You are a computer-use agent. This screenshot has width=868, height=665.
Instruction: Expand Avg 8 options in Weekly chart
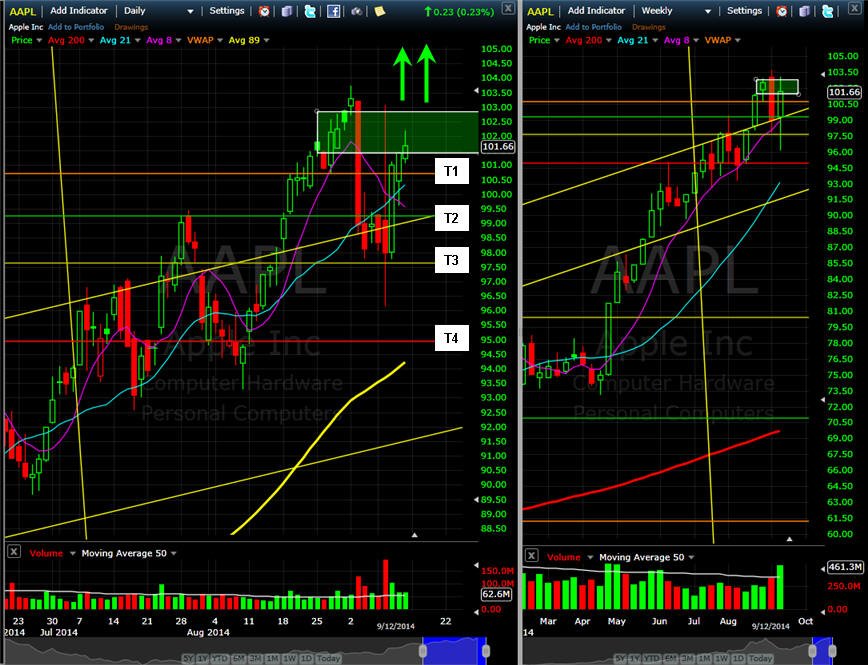(x=696, y=40)
